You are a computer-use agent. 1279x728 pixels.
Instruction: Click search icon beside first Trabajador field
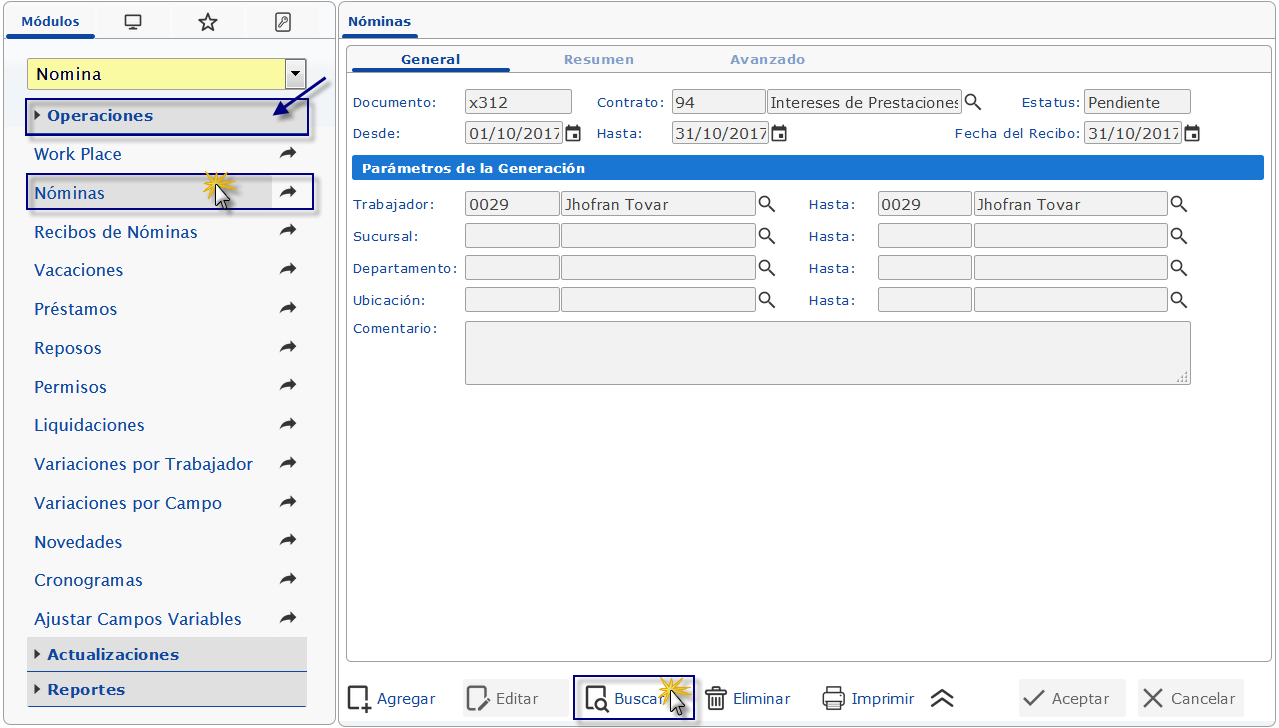766,204
